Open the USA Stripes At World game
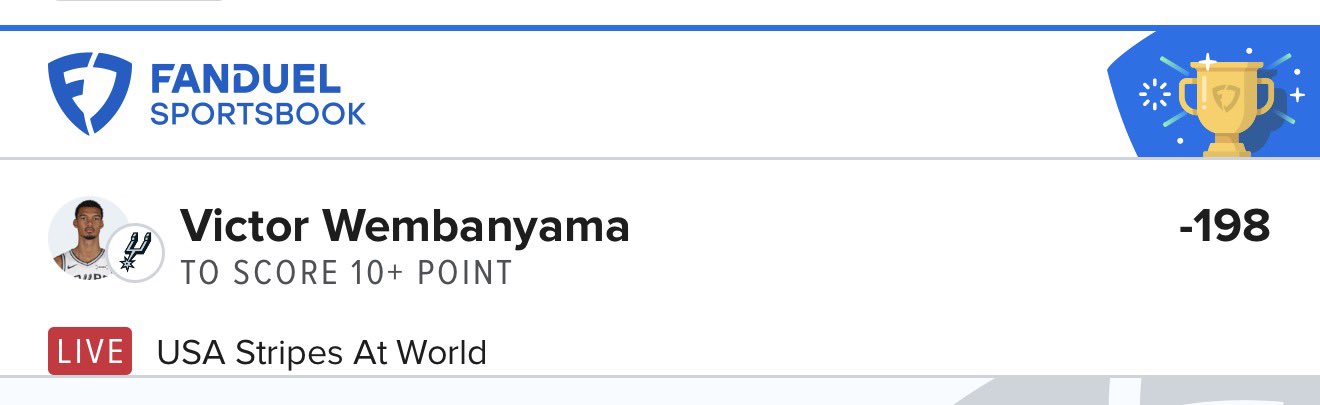 coord(321,352)
